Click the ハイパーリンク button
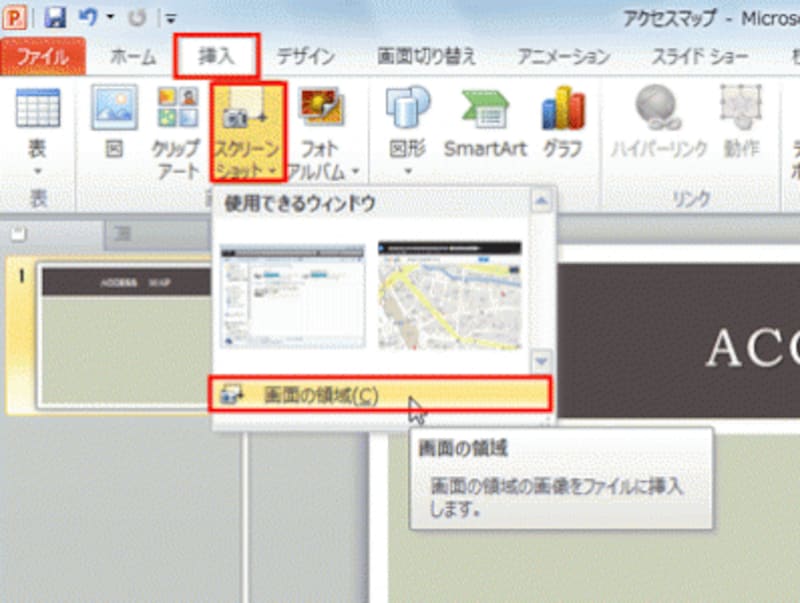This screenshot has height=603, width=800. pos(659,122)
